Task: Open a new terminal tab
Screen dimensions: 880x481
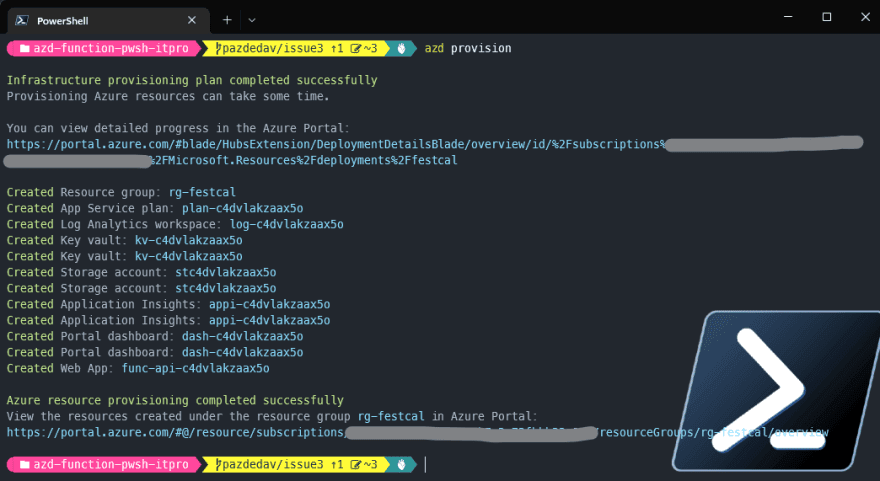Action: tap(227, 20)
